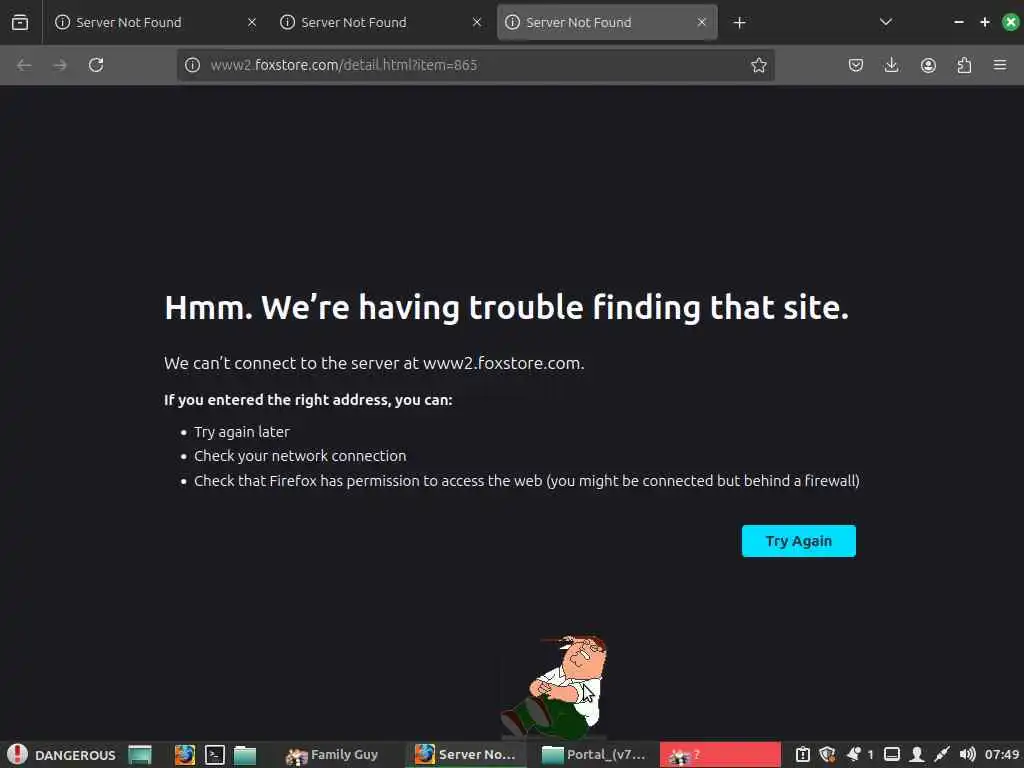Close the active third tab

pos(701,22)
